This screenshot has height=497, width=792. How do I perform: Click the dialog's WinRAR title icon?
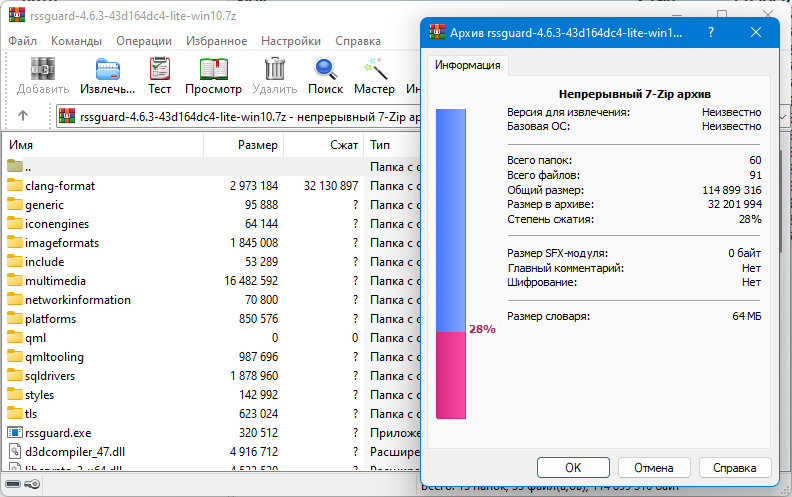[437, 32]
